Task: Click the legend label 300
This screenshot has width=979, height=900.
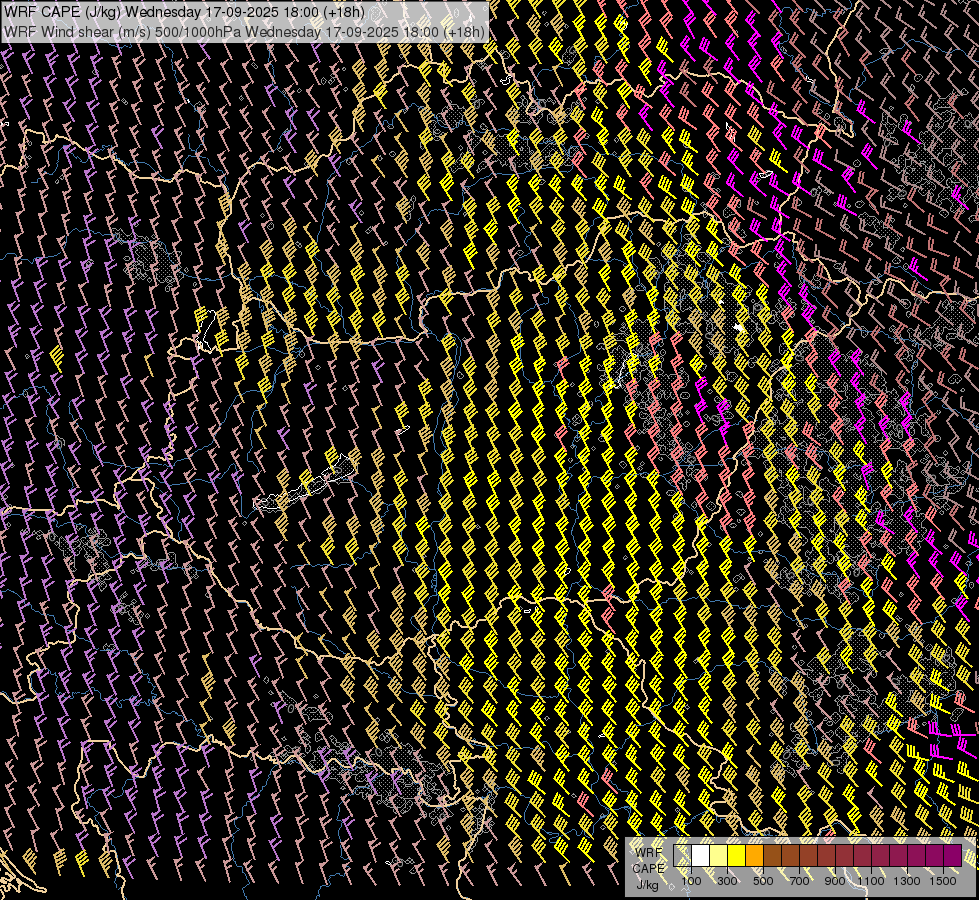Action: tap(727, 881)
